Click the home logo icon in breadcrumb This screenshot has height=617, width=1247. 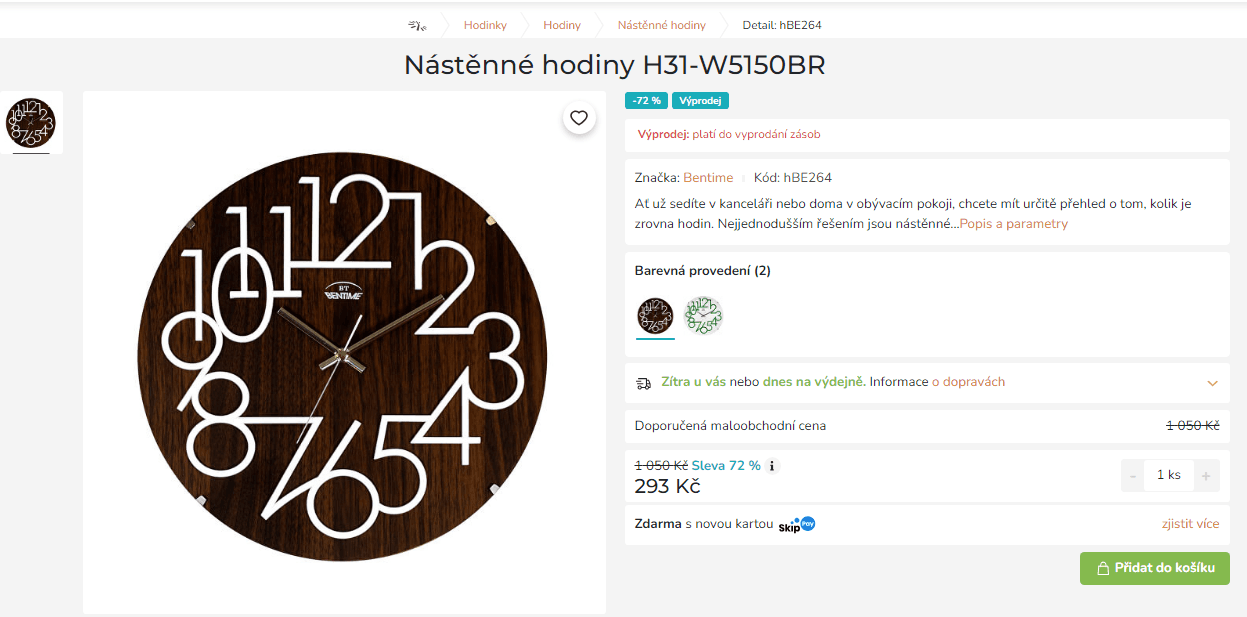417,25
